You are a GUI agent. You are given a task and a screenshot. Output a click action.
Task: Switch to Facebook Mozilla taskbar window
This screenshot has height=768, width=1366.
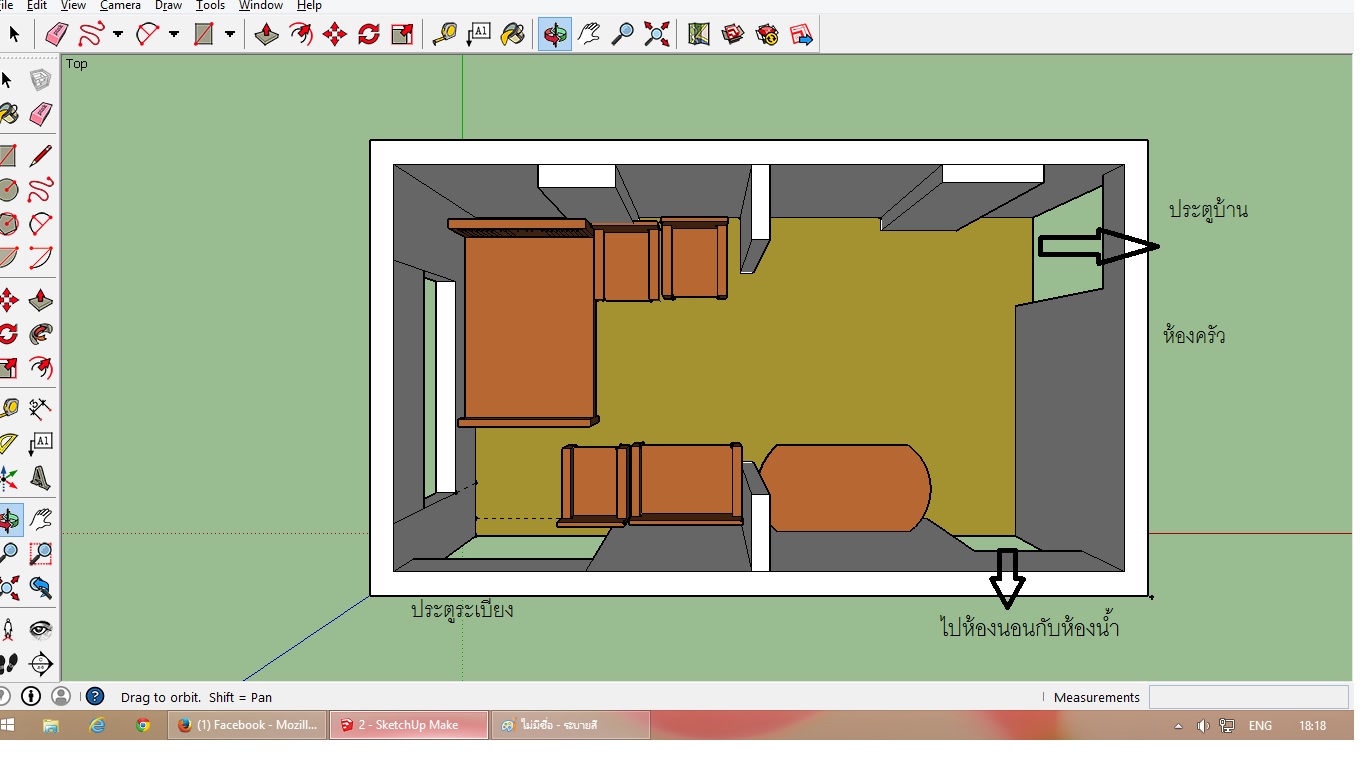point(247,725)
